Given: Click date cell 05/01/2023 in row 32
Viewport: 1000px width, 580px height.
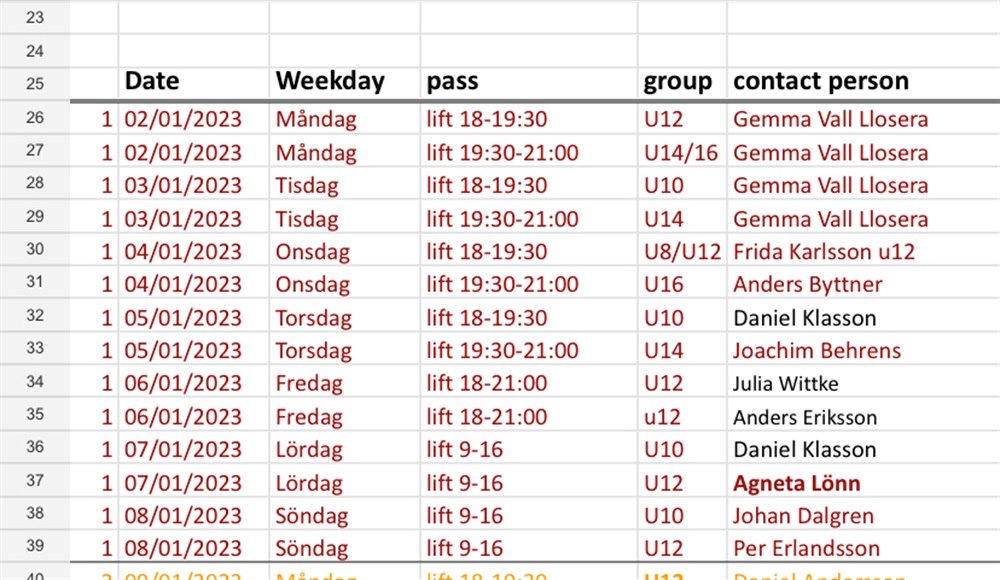Looking at the screenshot, I should (193, 318).
